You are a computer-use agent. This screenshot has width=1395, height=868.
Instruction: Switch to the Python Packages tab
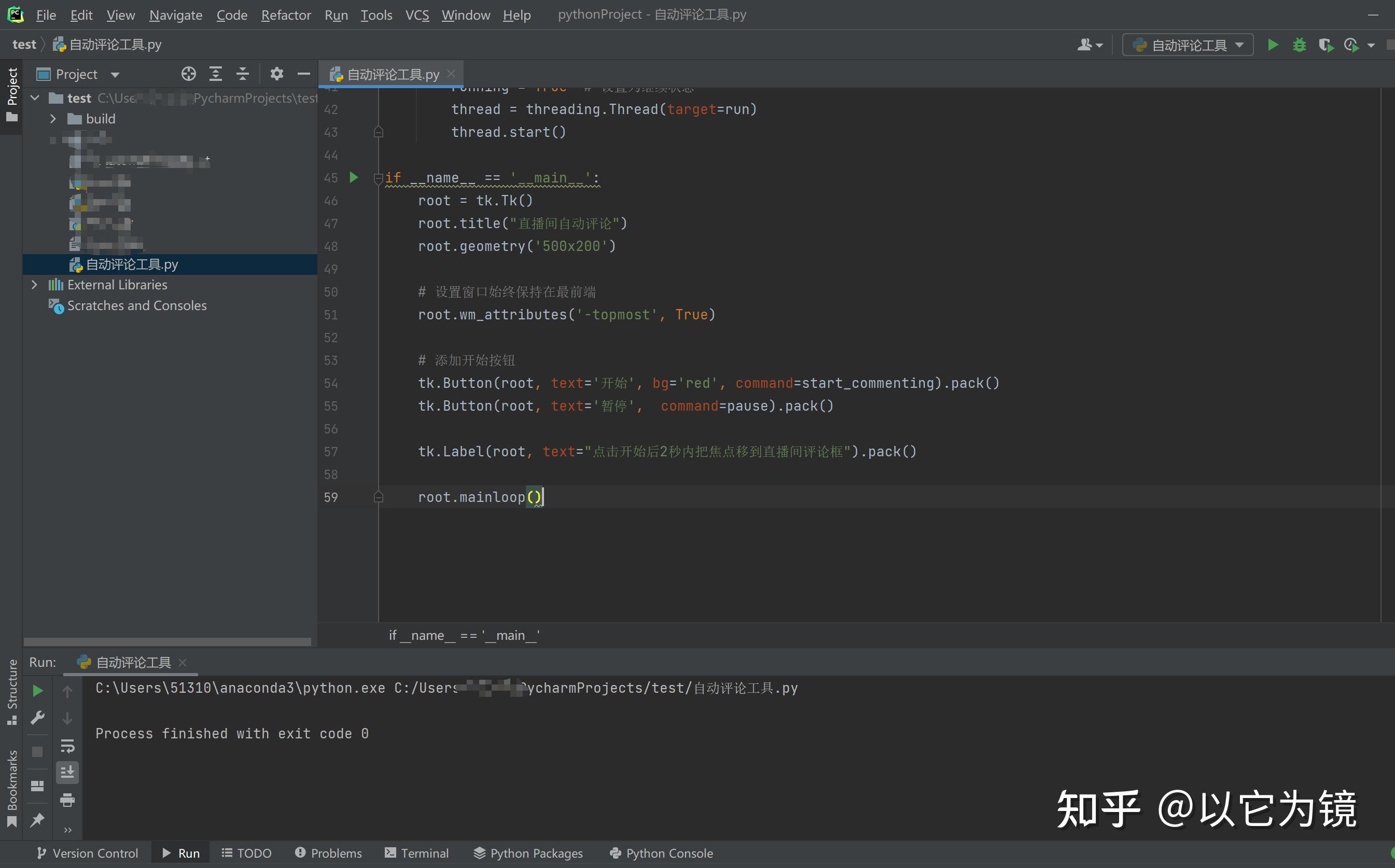point(528,853)
